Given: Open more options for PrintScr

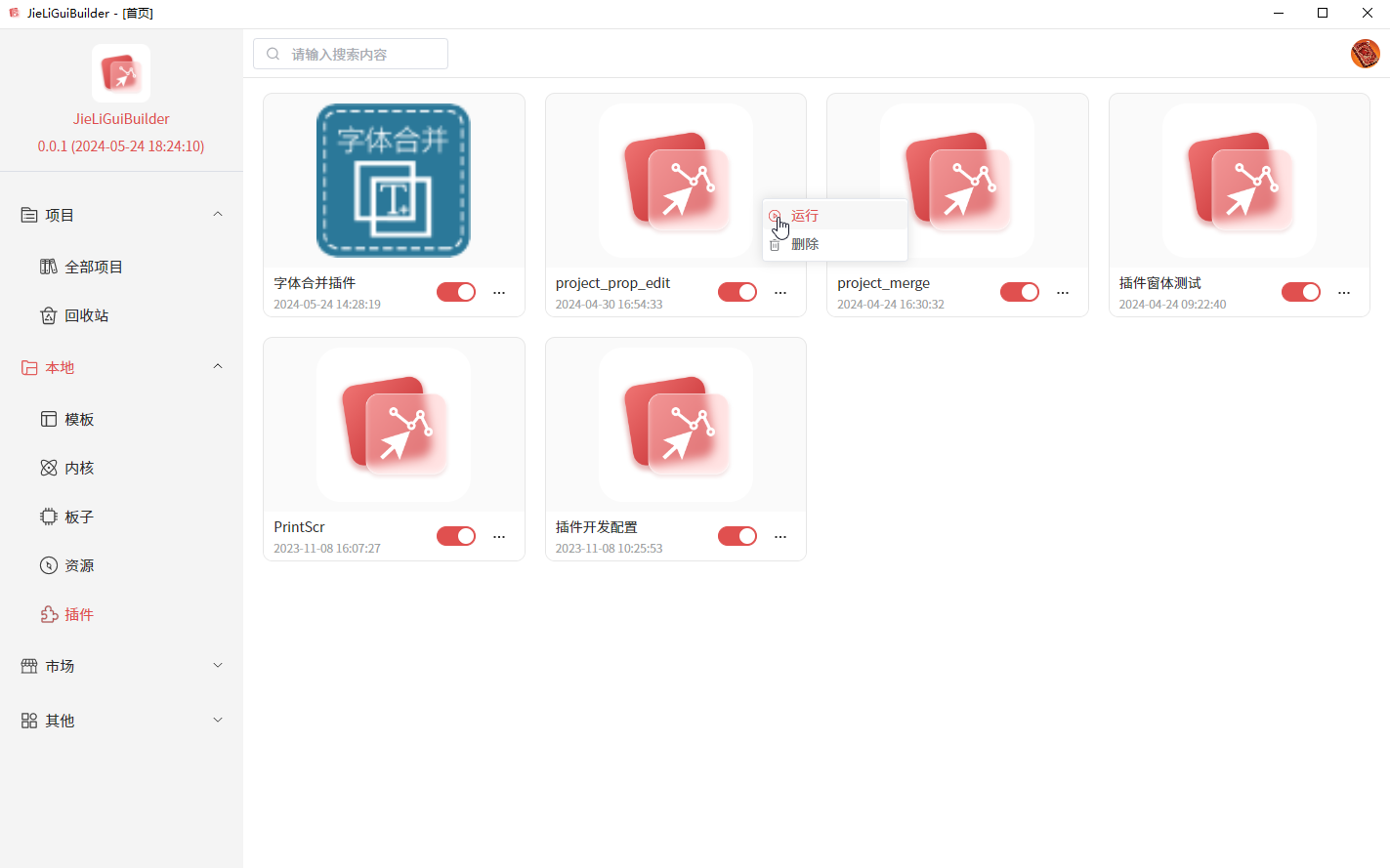Looking at the screenshot, I should tap(499, 537).
